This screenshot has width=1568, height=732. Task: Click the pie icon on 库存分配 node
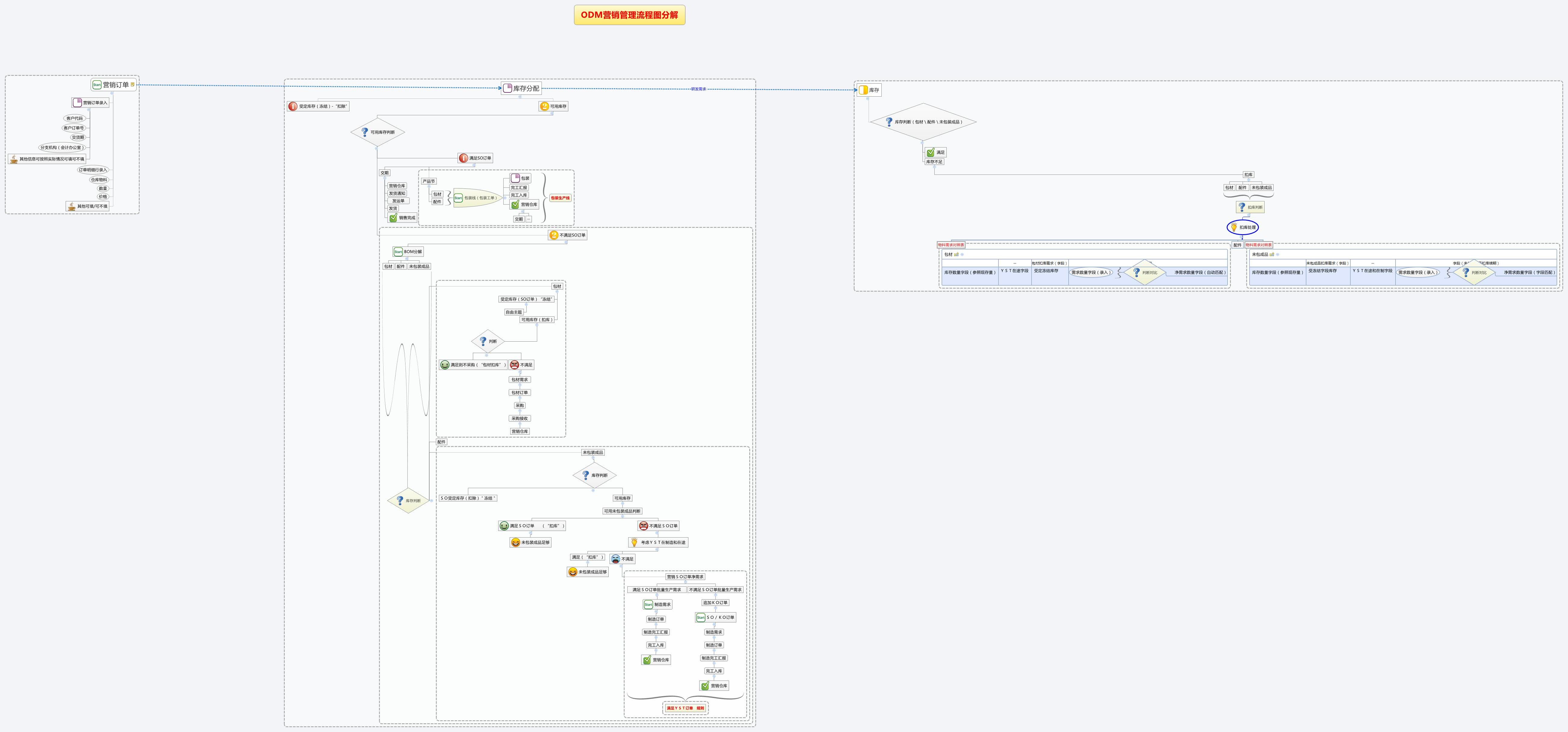508,88
